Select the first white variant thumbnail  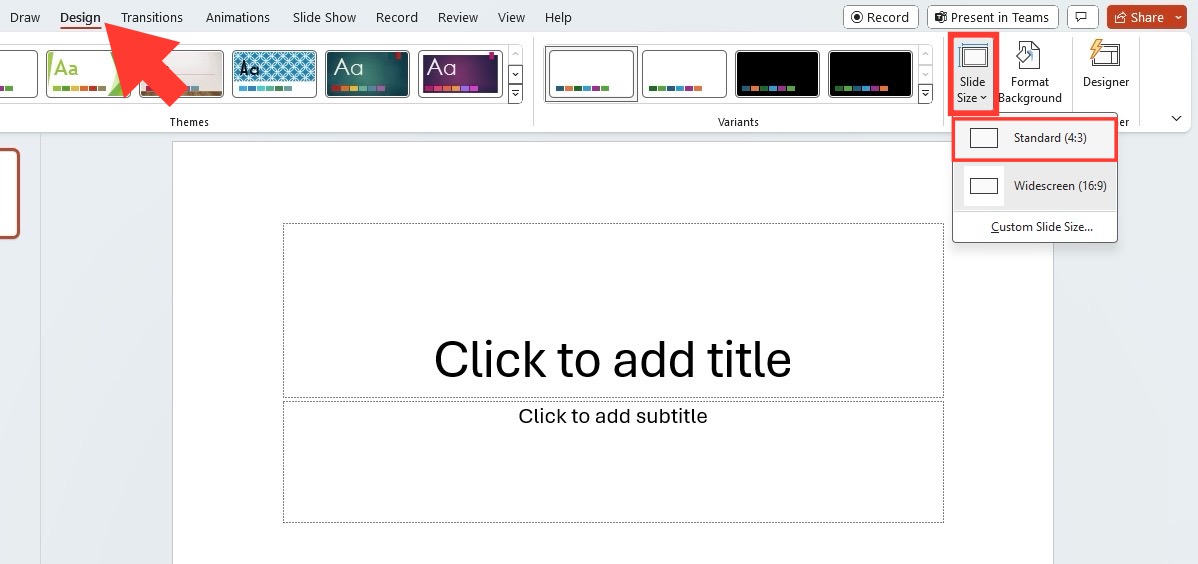(591, 74)
